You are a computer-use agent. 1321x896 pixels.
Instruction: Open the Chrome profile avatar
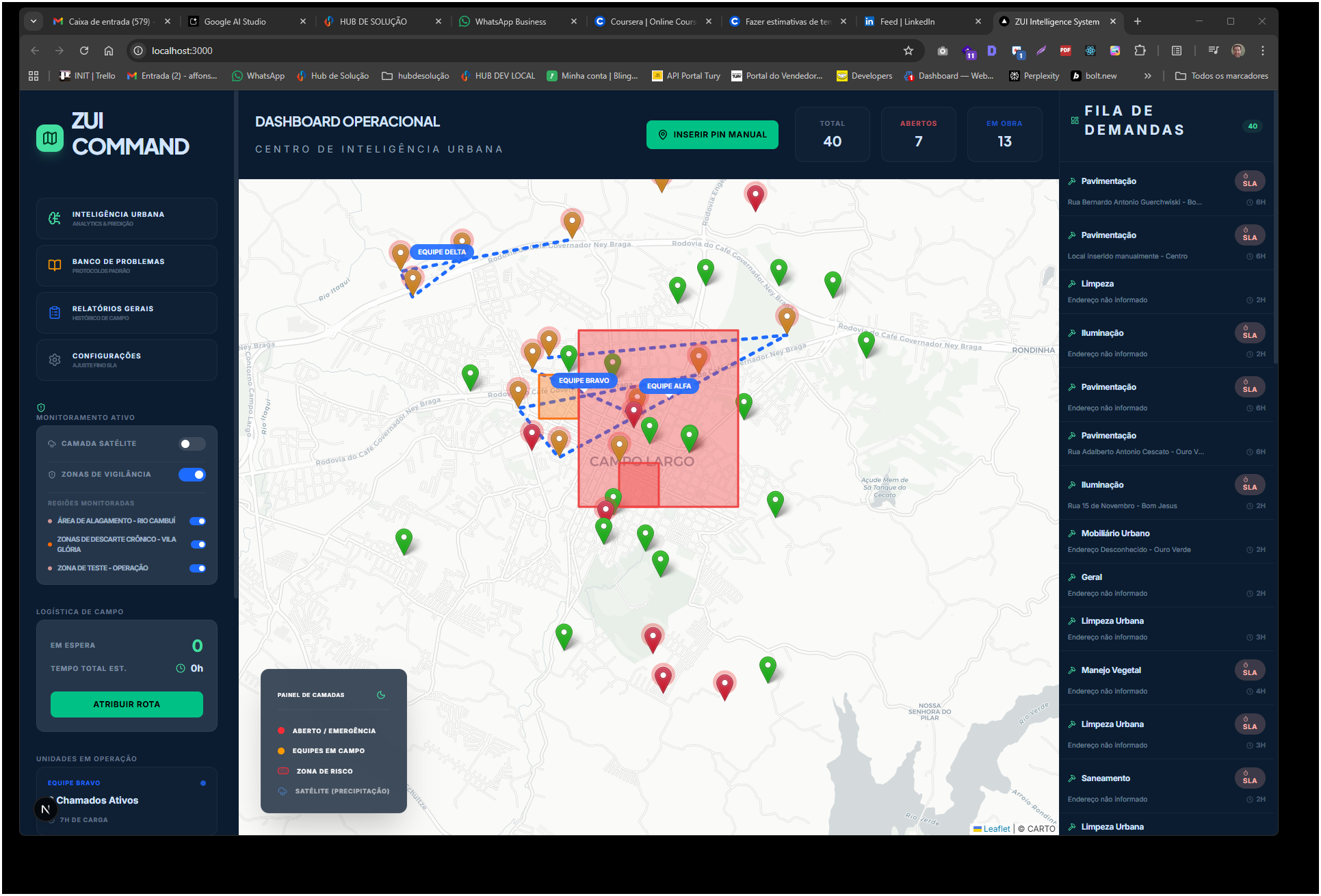click(1238, 51)
